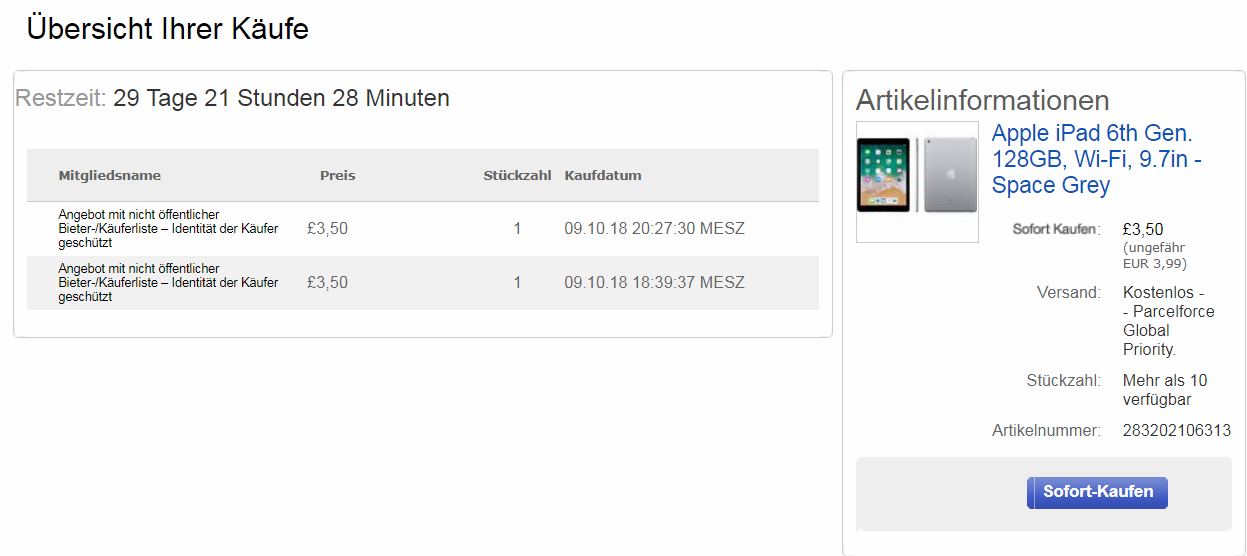Click the Sofort-Kaufen button
Viewport: 1247px width, 556px height.
click(x=1097, y=492)
